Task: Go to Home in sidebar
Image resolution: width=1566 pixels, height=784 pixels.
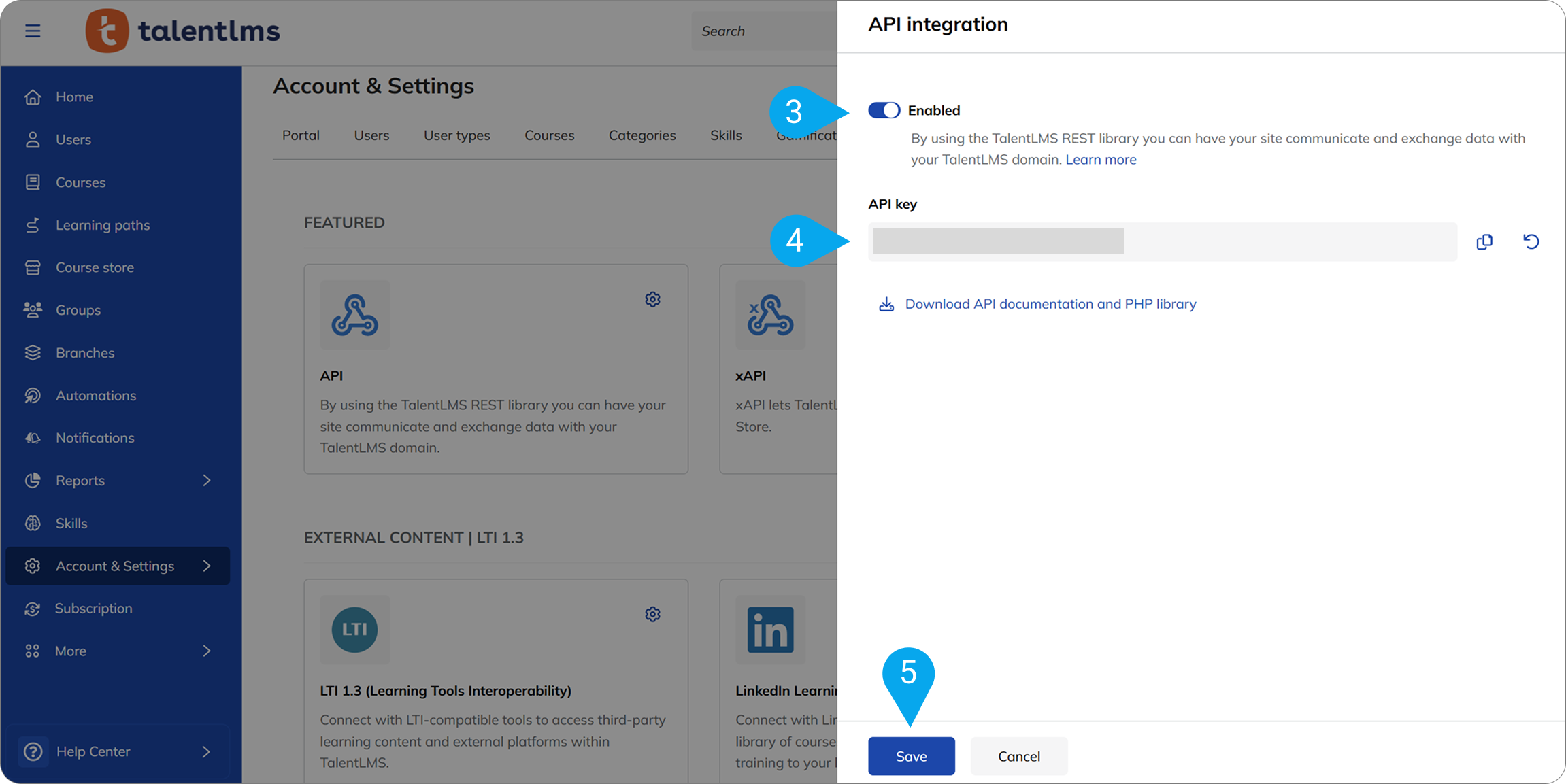Action: [74, 97]
